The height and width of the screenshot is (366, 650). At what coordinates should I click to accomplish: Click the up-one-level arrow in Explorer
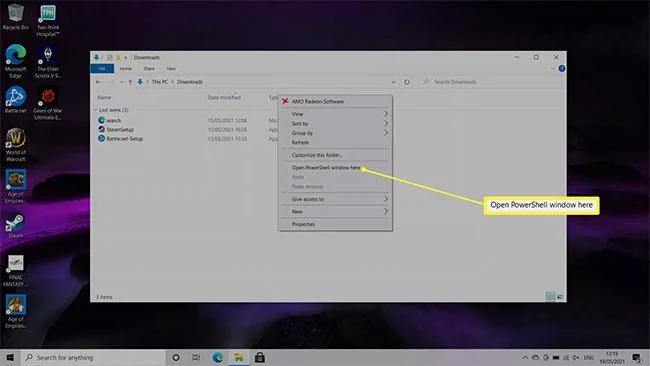130,82
